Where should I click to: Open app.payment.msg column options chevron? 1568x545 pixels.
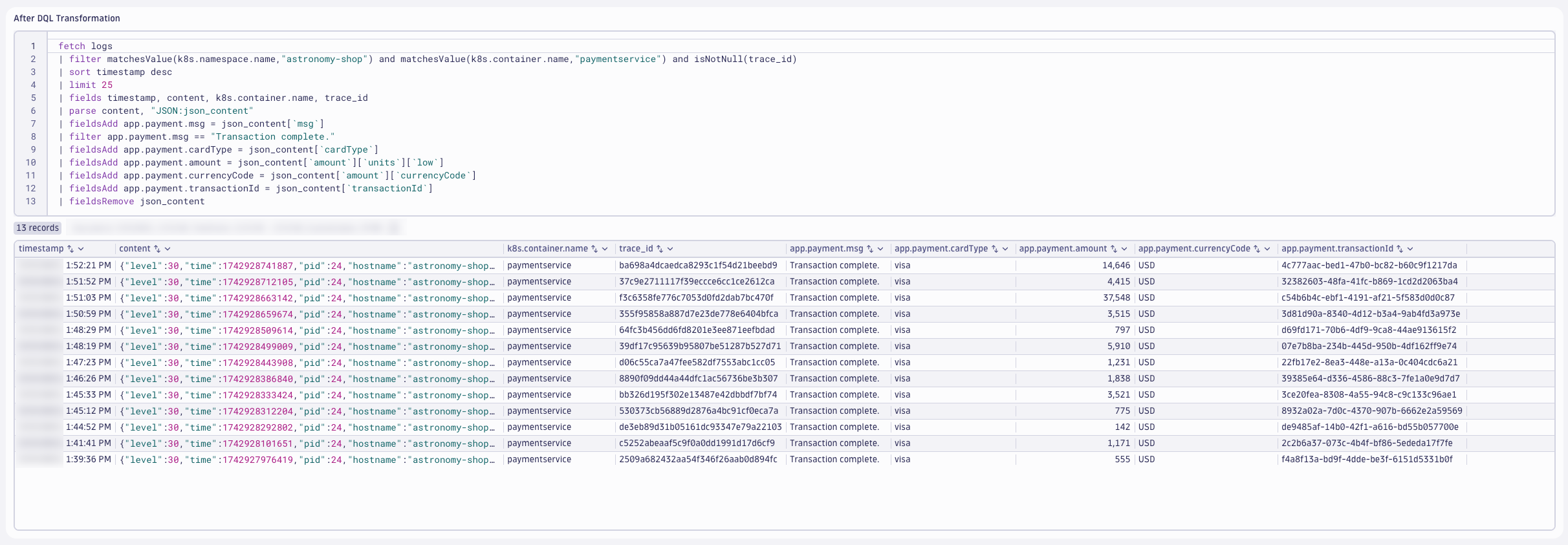coord(880,249)
